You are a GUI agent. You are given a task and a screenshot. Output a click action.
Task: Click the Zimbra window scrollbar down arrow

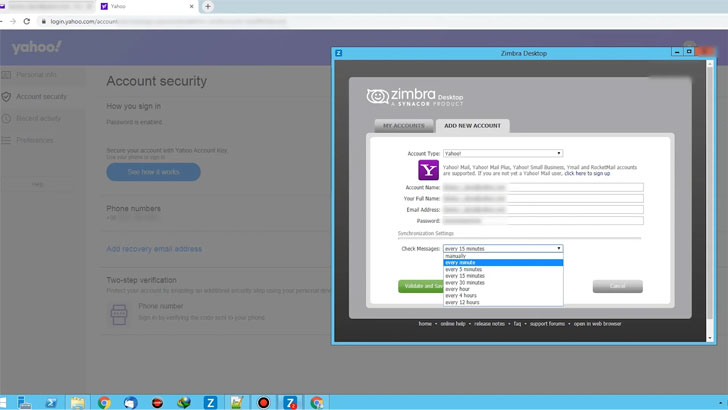pyautogui.click(x=709, y=338)
